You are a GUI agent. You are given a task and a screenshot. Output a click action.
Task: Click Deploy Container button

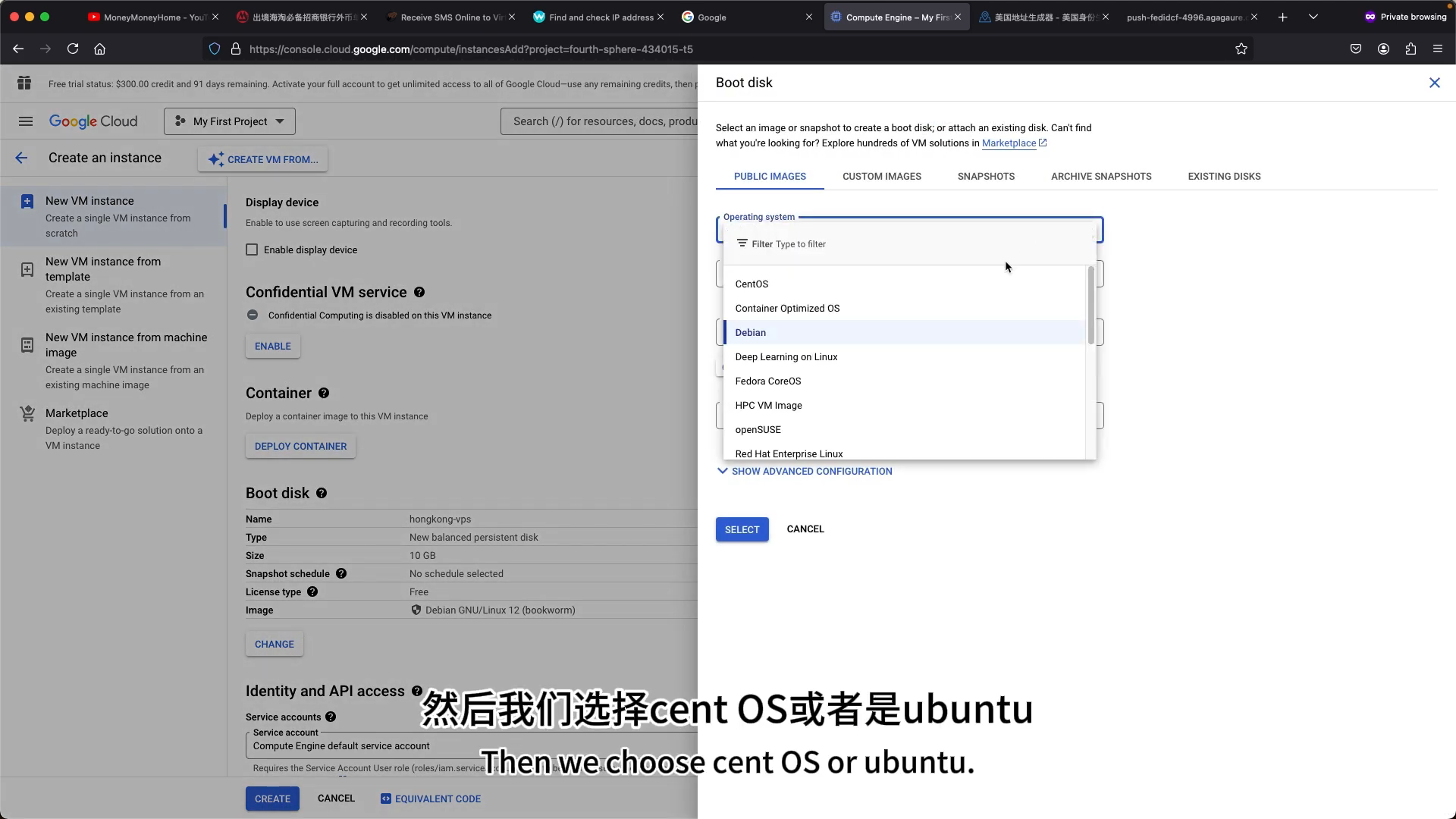[x=300, y=446]
